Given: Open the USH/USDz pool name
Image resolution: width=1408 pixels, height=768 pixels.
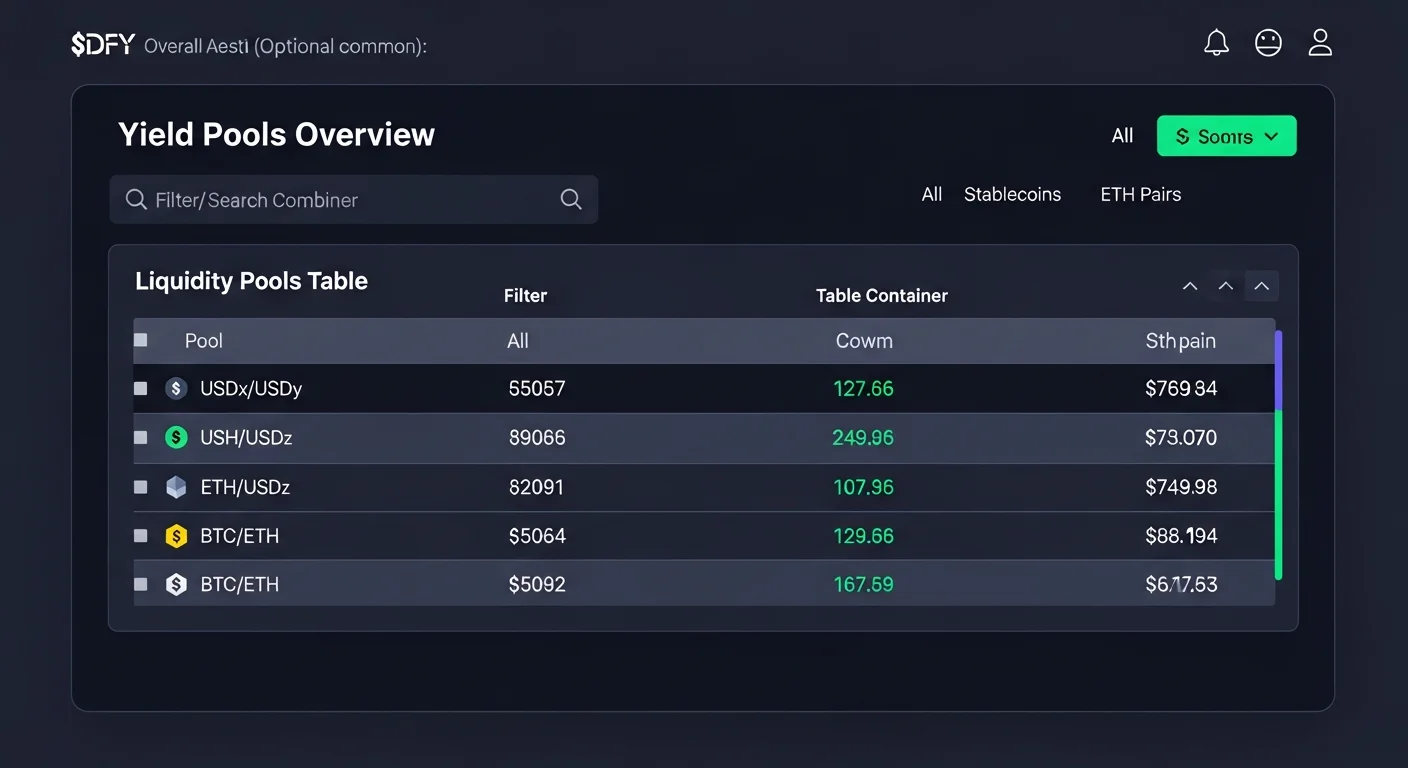Looking at the screenshot, I should 246,438.
